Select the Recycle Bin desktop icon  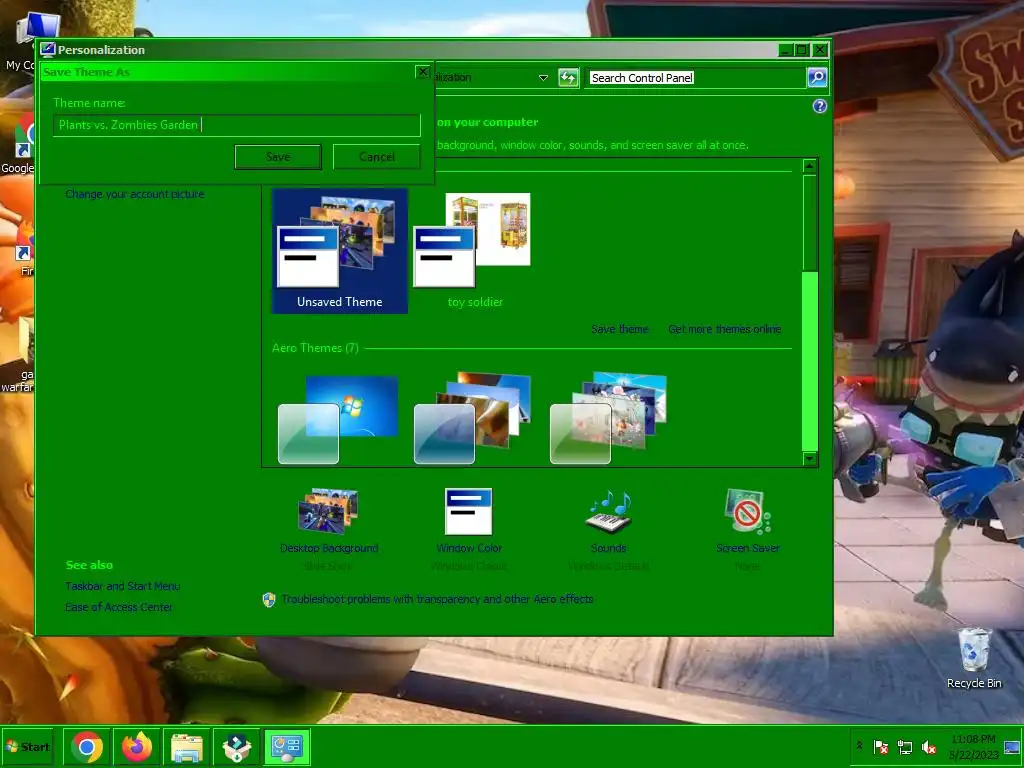click(974, 658)
